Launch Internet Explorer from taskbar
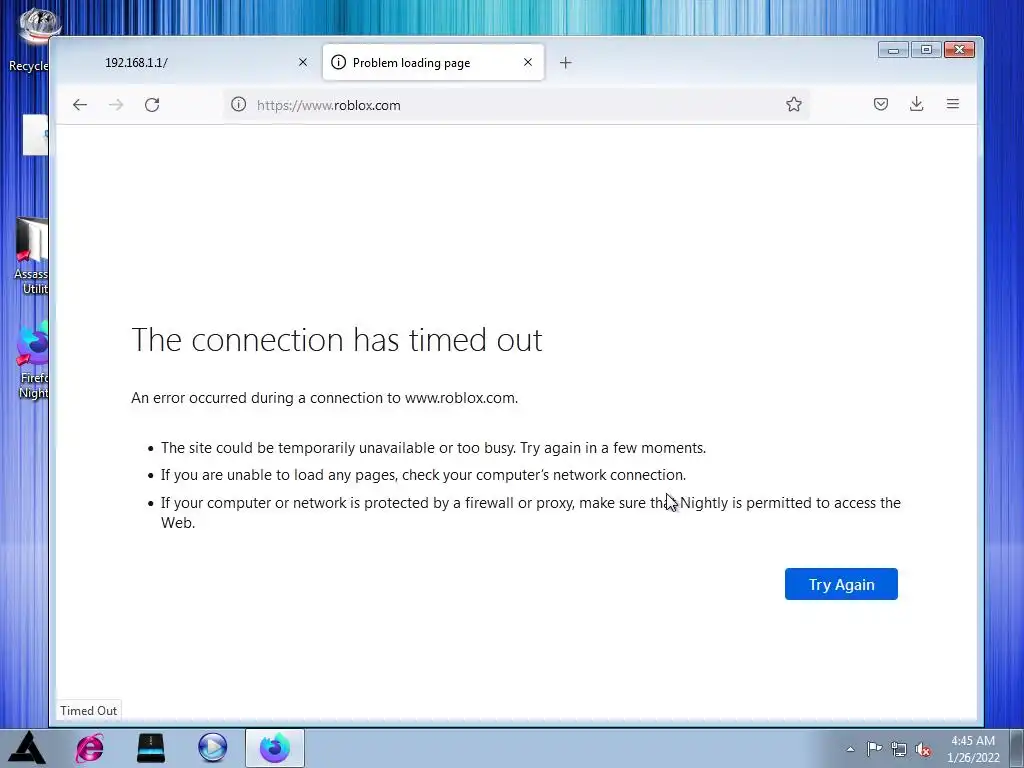The height and width of the screenshot is (768, 1024). [x=89, y=748]
